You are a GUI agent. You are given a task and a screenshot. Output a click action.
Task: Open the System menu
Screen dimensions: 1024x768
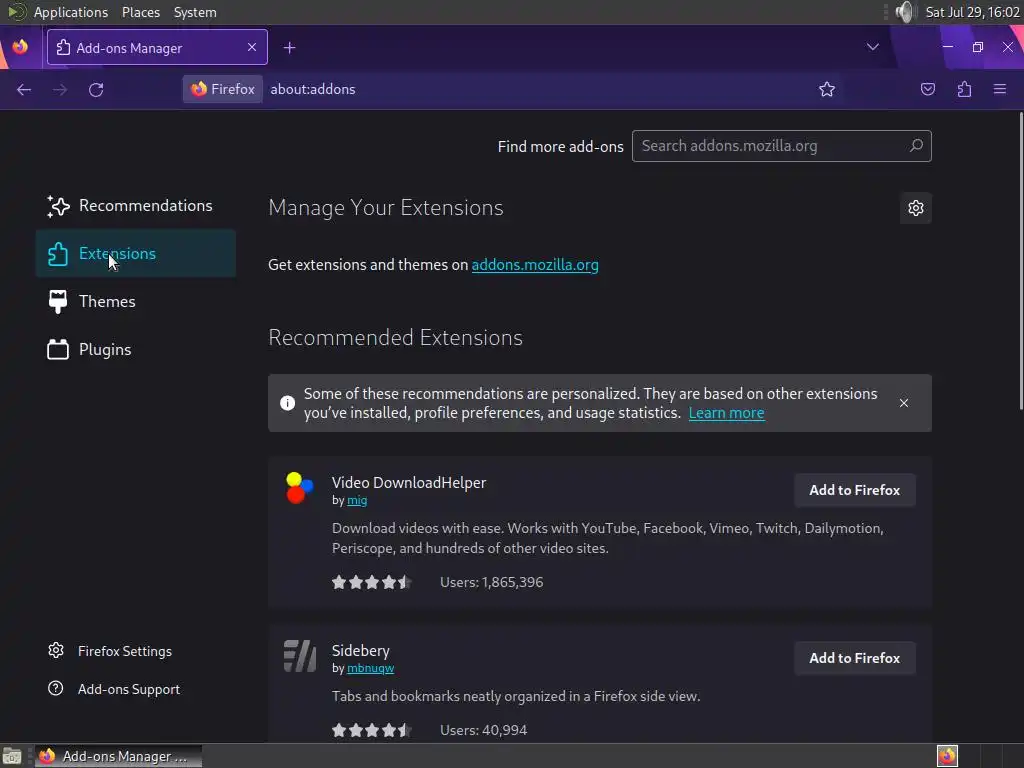195,12
